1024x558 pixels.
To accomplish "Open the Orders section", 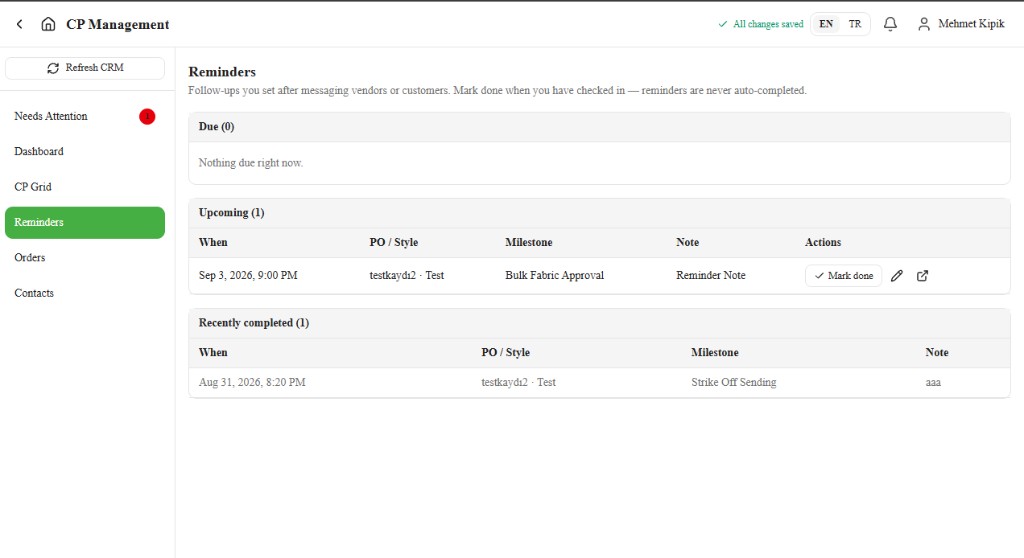I will point(85,258).
